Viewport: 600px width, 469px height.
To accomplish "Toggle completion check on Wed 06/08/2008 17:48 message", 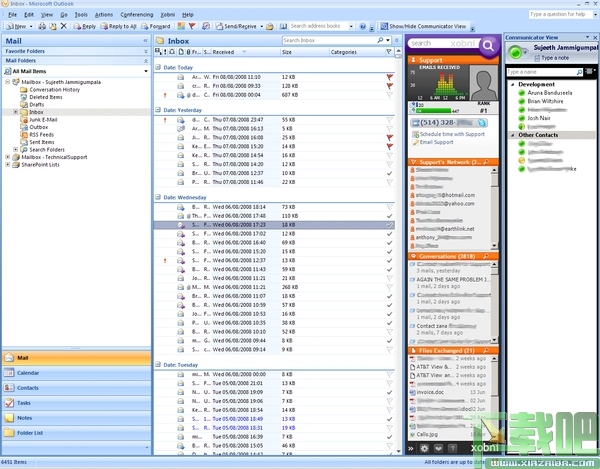I will pyautogui.click(x=390, y=216).
